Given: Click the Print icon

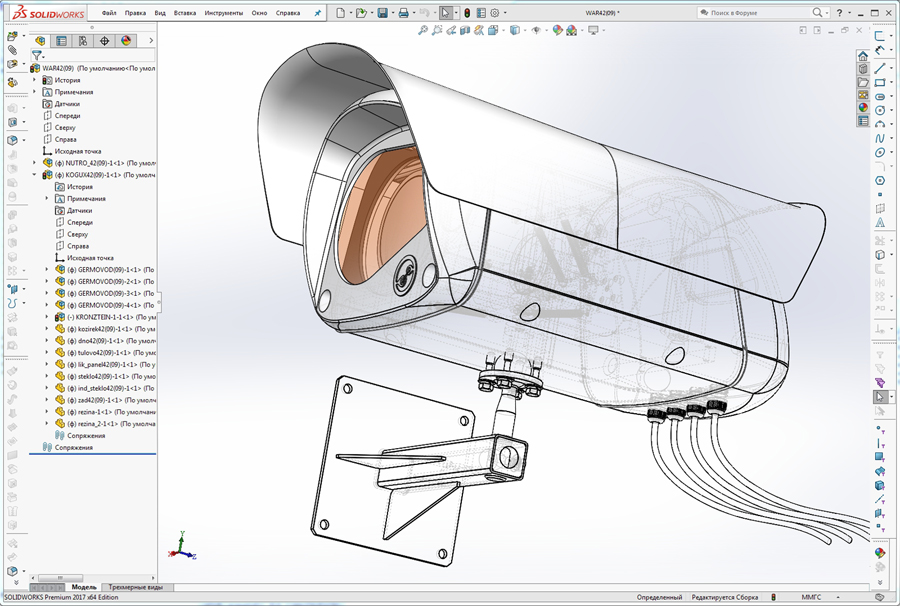Looking at the screenshot, I should [404, 13].
